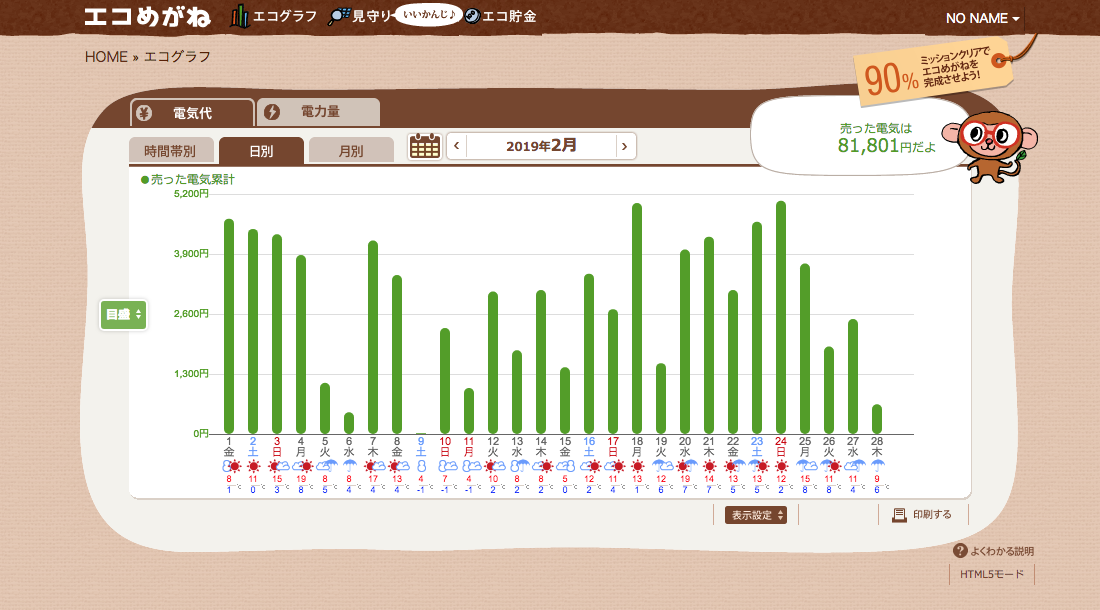The height and width of the screenshot is (610, 1100).
Task: Click the date label 16 土
Action: click(589, 447)
